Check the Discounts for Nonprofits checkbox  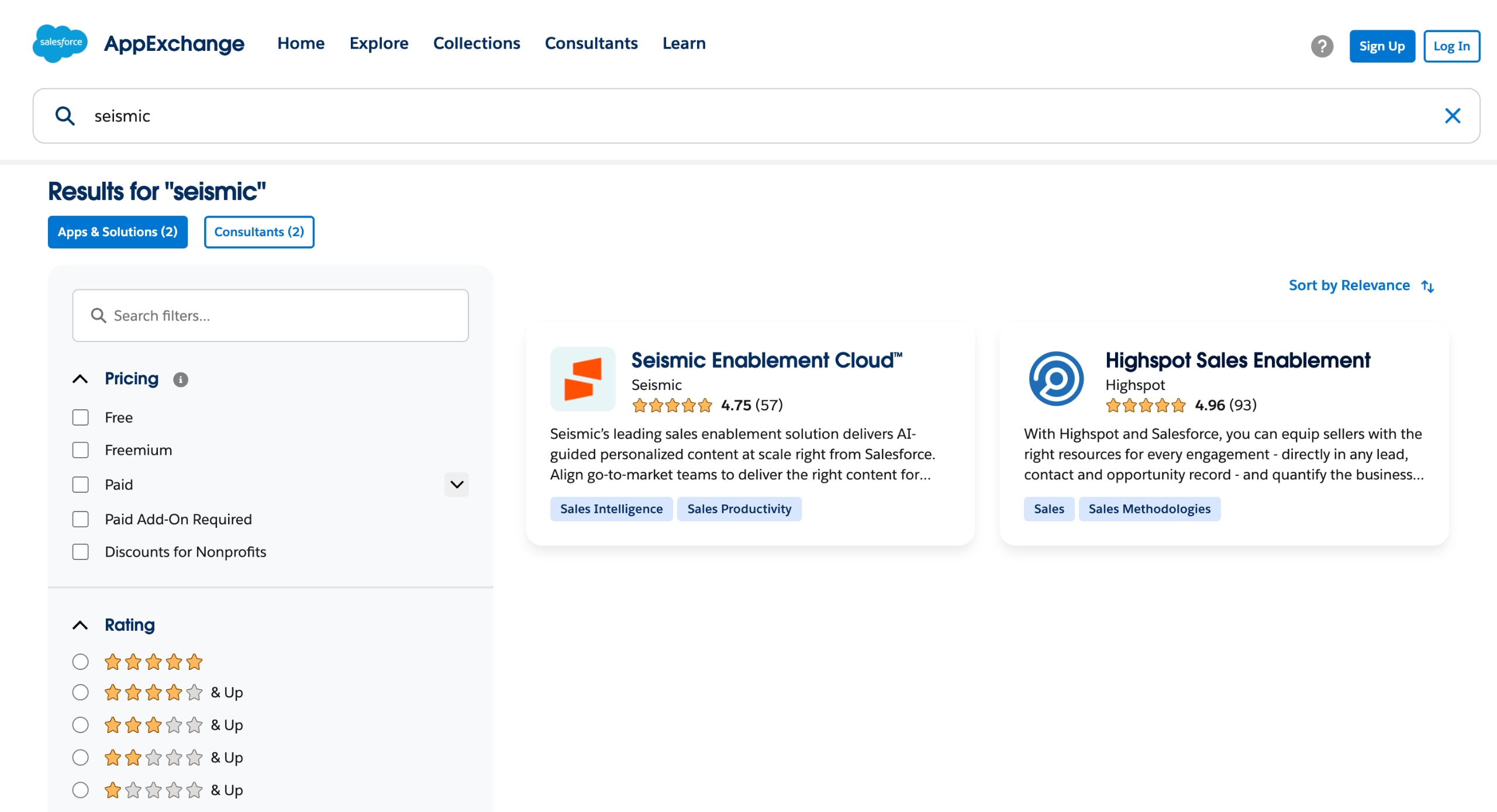click(x=80, y=552)
